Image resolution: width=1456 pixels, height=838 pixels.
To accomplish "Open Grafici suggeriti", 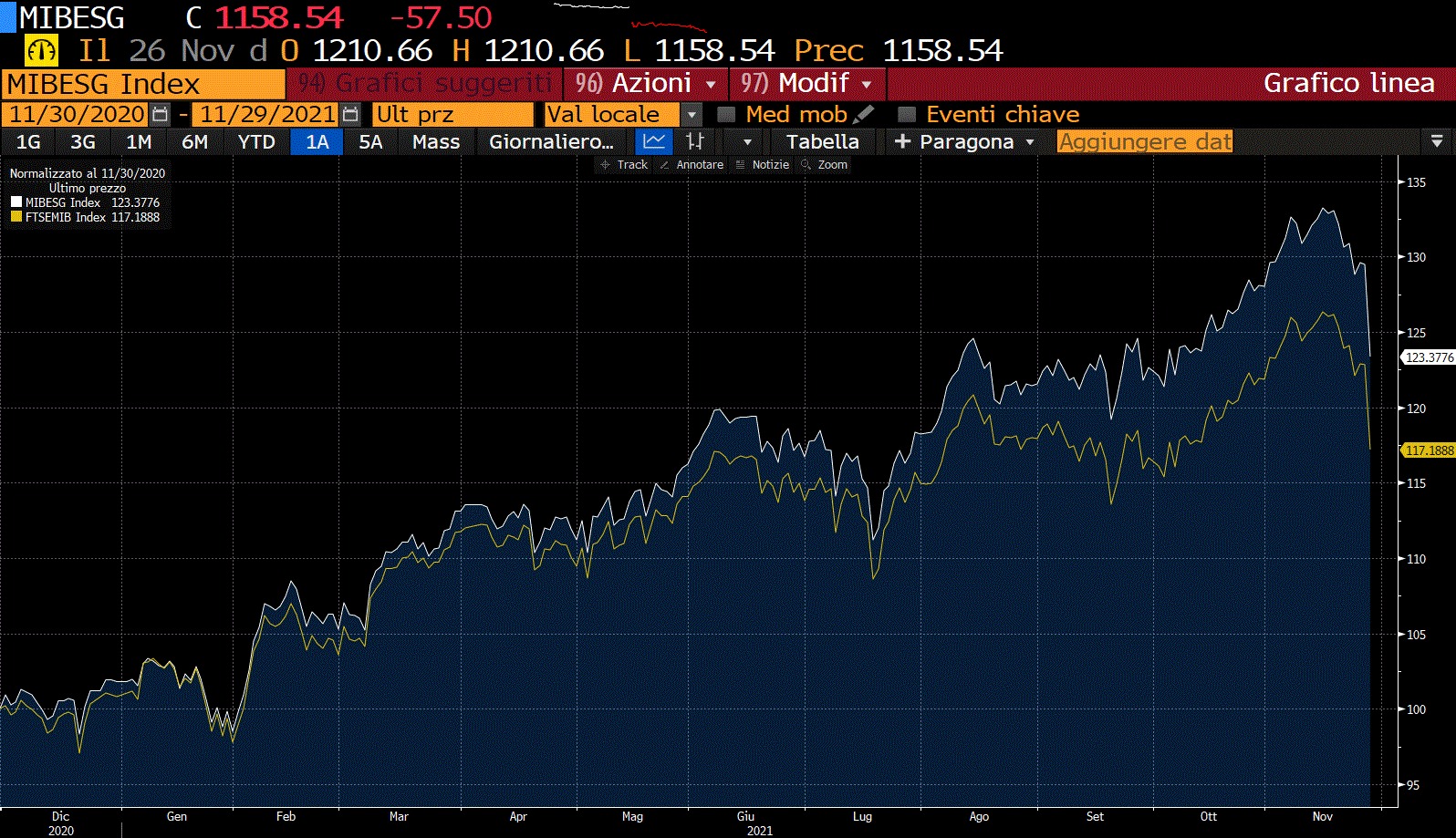I will (425, 83).
